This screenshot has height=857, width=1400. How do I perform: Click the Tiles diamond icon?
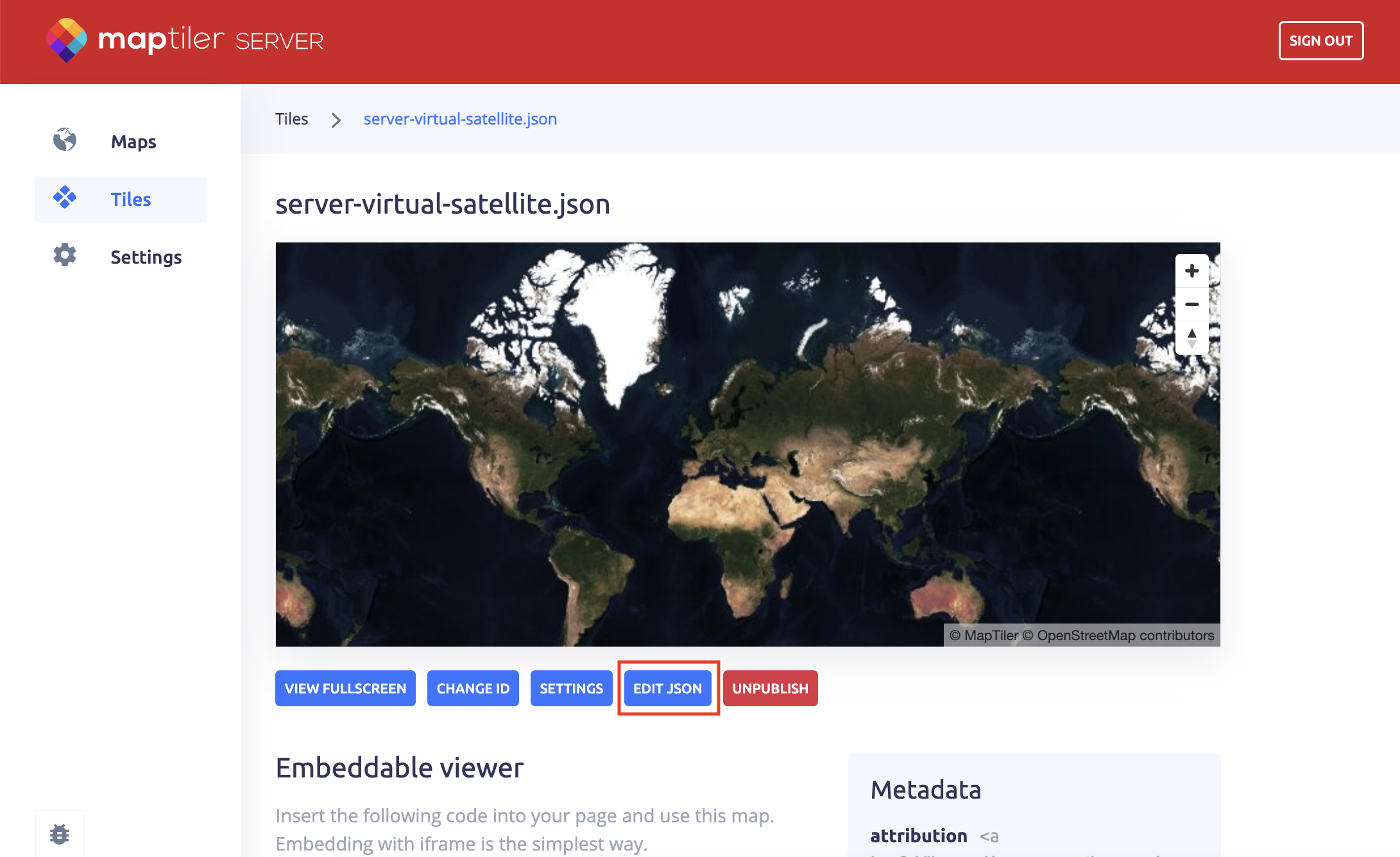65,198
